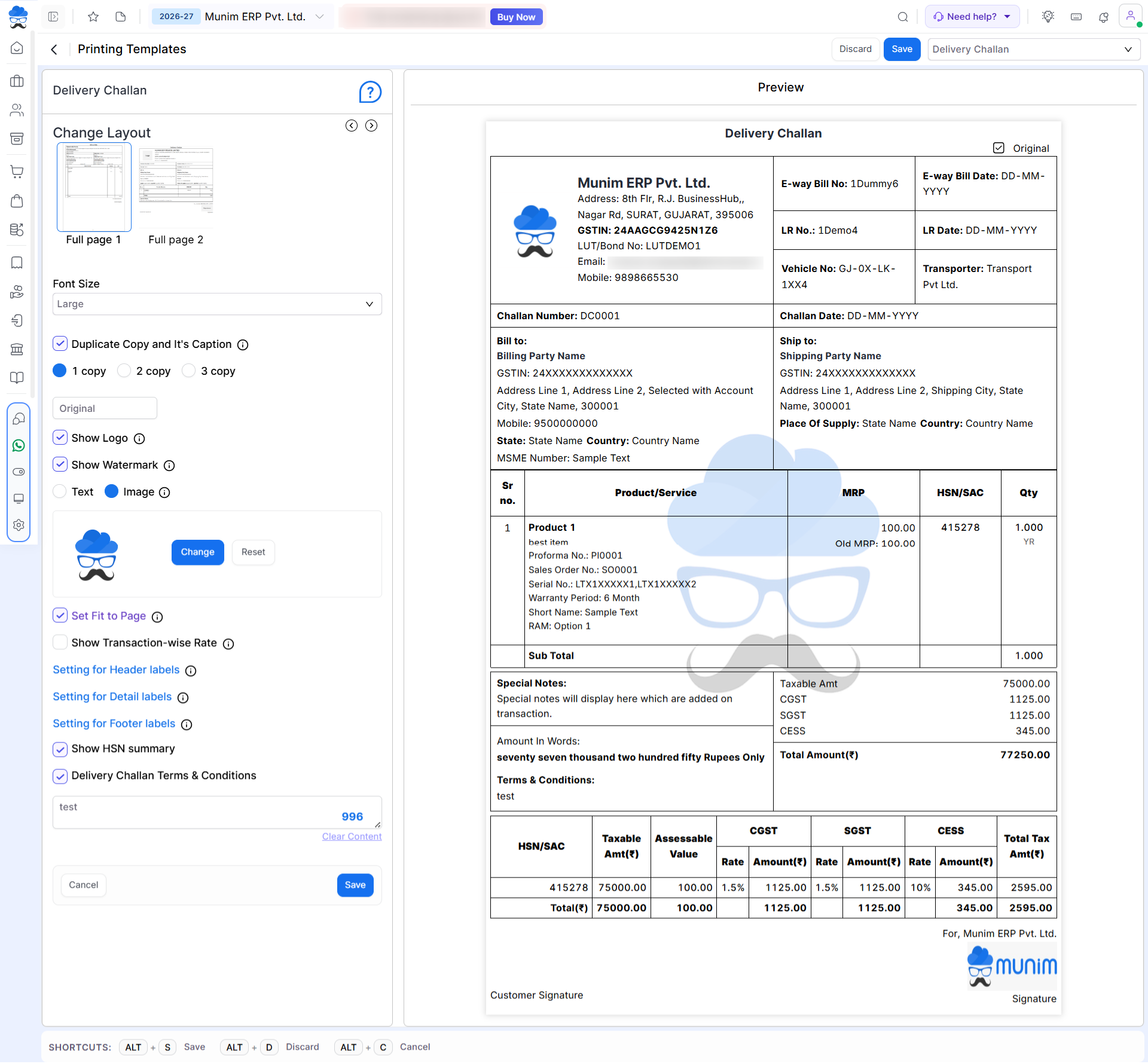Click the bottom Save button in the form
The height and width of the screenshot is (1064, 1148).
355,885
